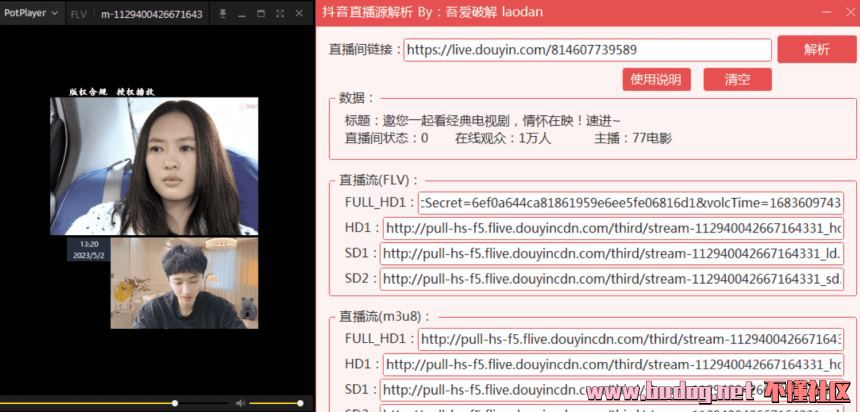Toggle the pin always-on-top icon

pyautogui.click(x=222, y=14)
